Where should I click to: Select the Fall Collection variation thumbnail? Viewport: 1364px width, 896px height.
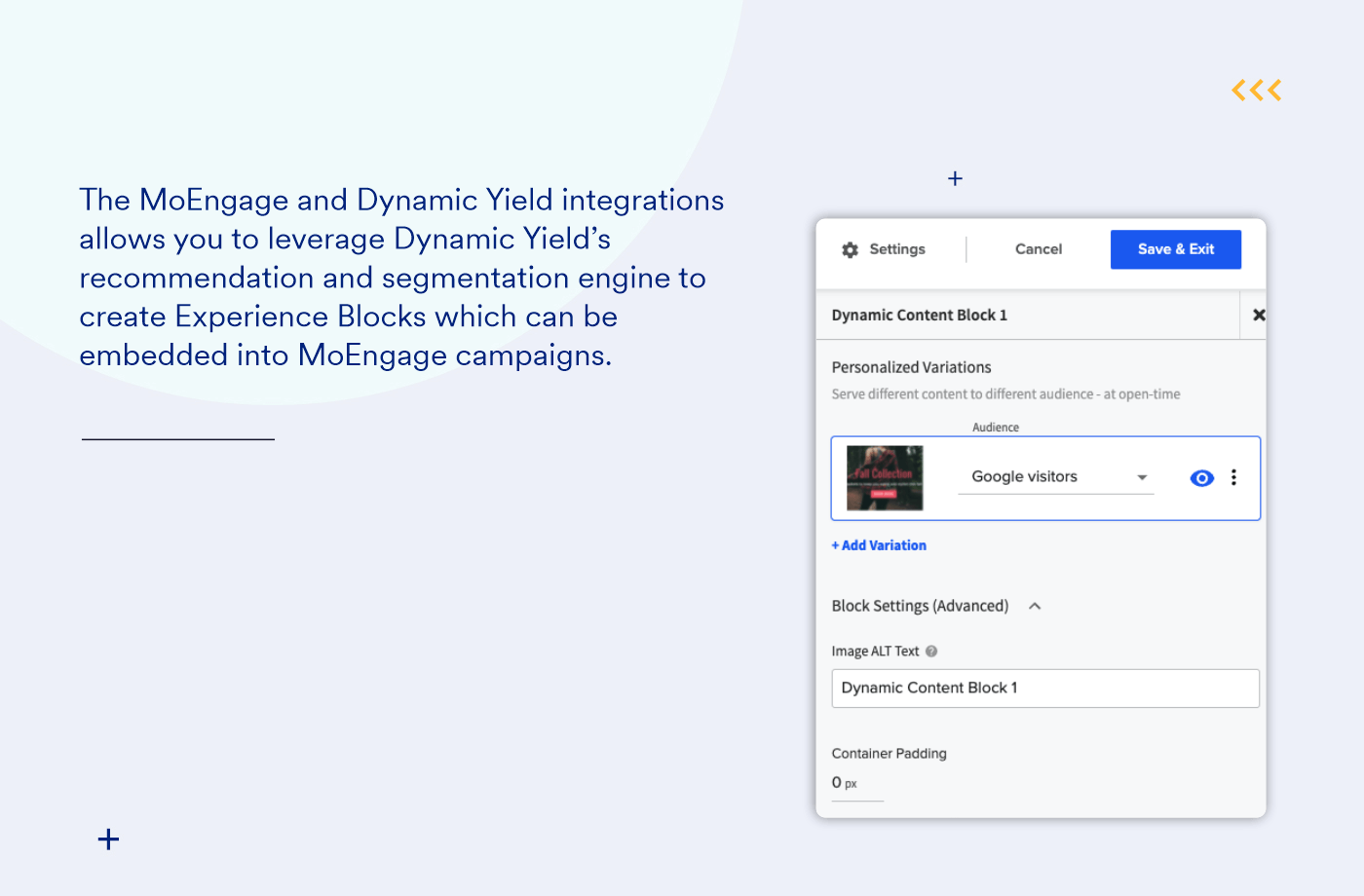(x=885, y=478)
